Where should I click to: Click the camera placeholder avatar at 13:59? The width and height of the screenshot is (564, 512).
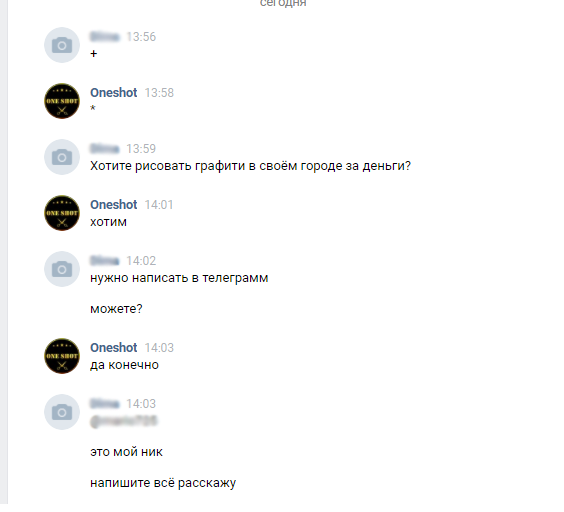(x=62, y=157)
